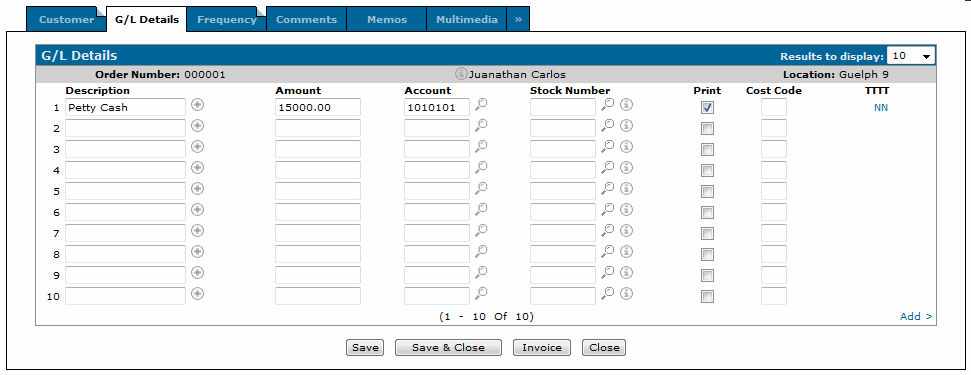Enable the Print checkbox on row 6
Viewport: 971px width, 375px height.
pyautogui.click(x=707, y=213)
